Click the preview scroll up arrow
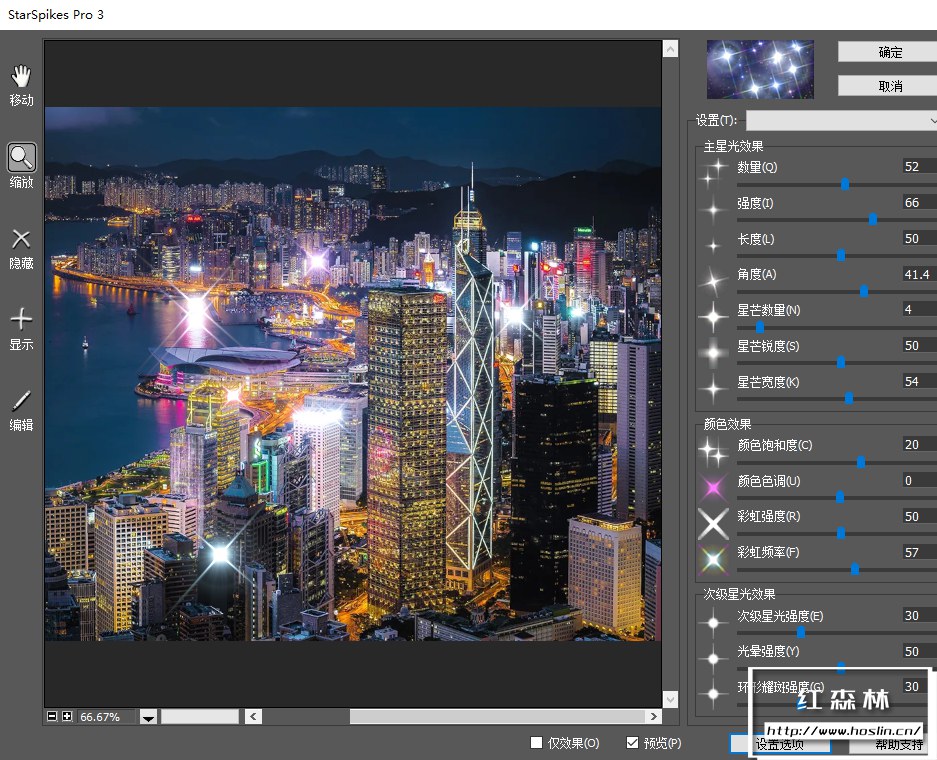 tap(670, 49)
